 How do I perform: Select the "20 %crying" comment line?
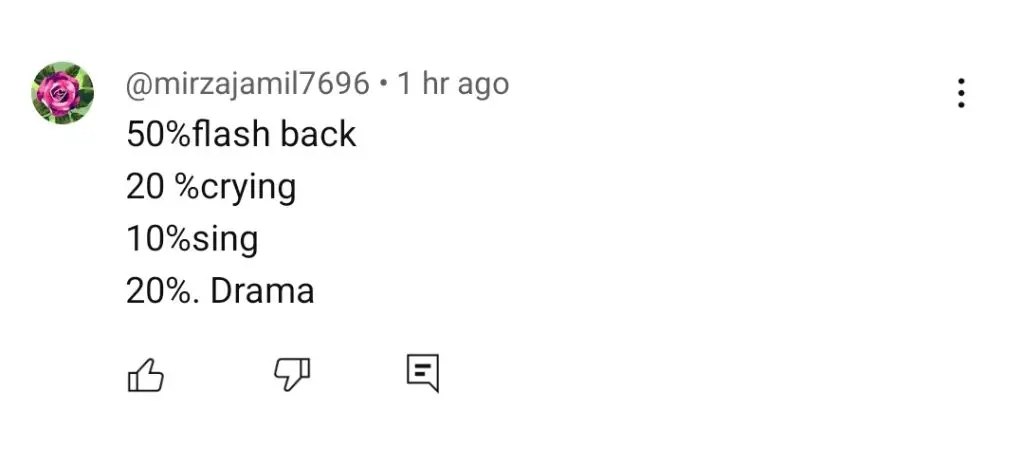[211, 188]
